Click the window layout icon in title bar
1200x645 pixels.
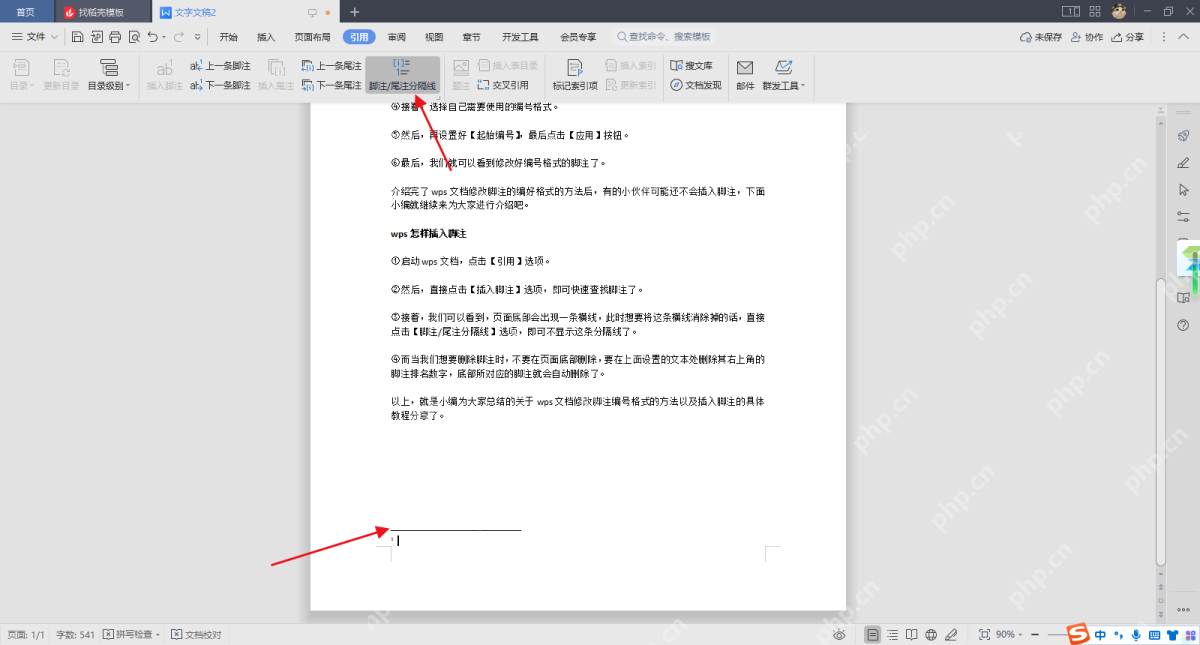point(1070,12)
